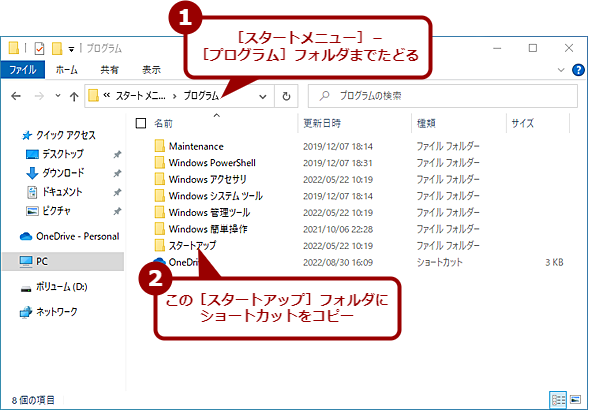
Task: Open Explorer help with question icon
Action: click(x=578, y=70)
